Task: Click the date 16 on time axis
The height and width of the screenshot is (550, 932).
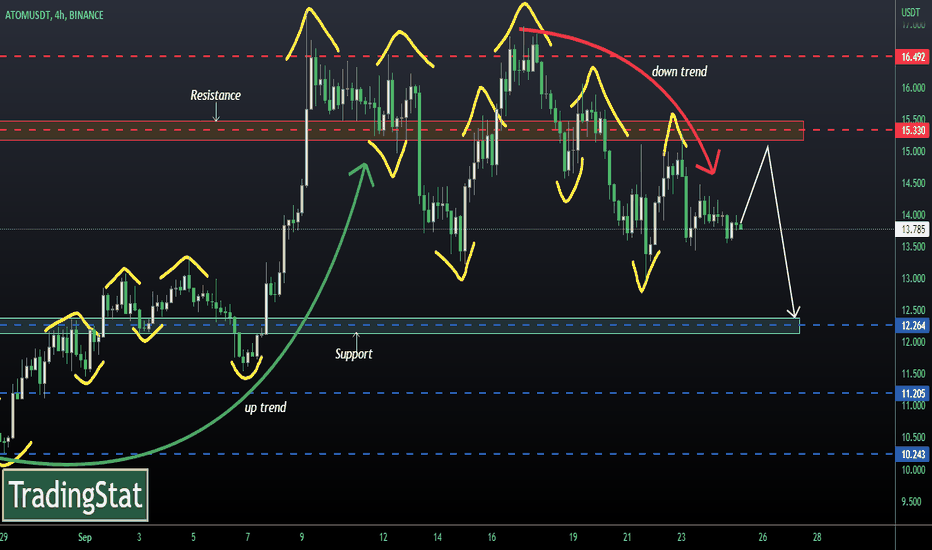Action: point(492,538)
